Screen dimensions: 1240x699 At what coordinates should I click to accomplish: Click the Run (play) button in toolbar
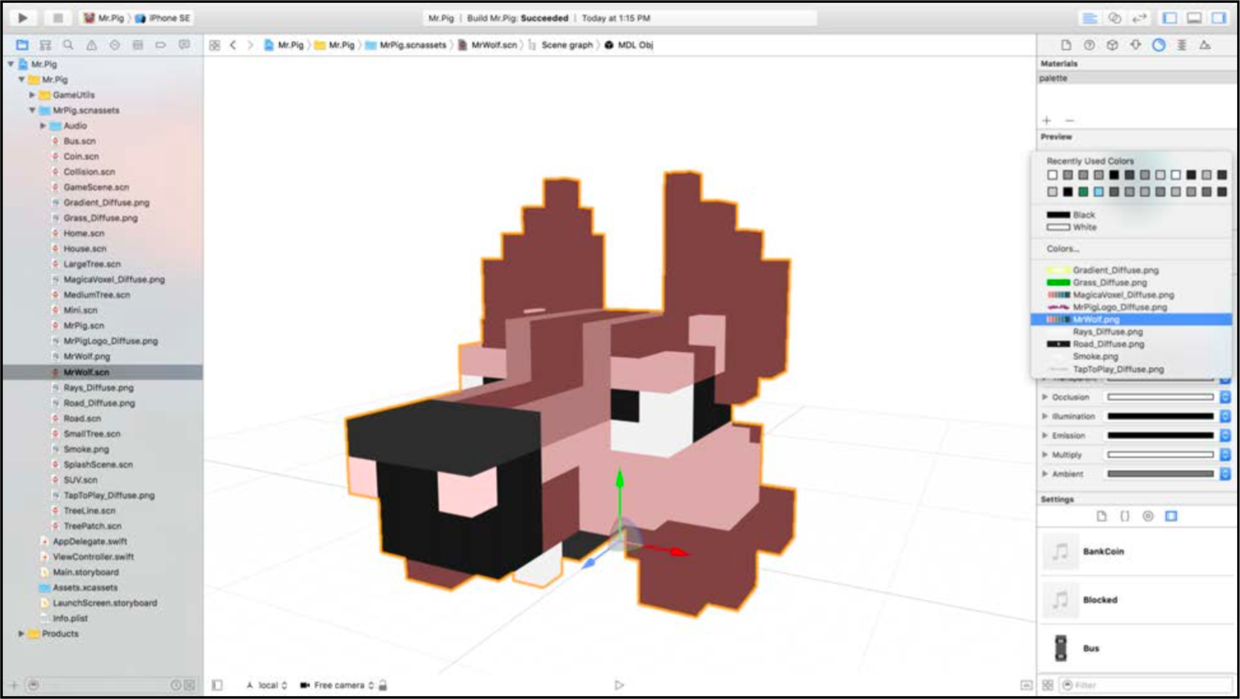click(x=23, y=18)
